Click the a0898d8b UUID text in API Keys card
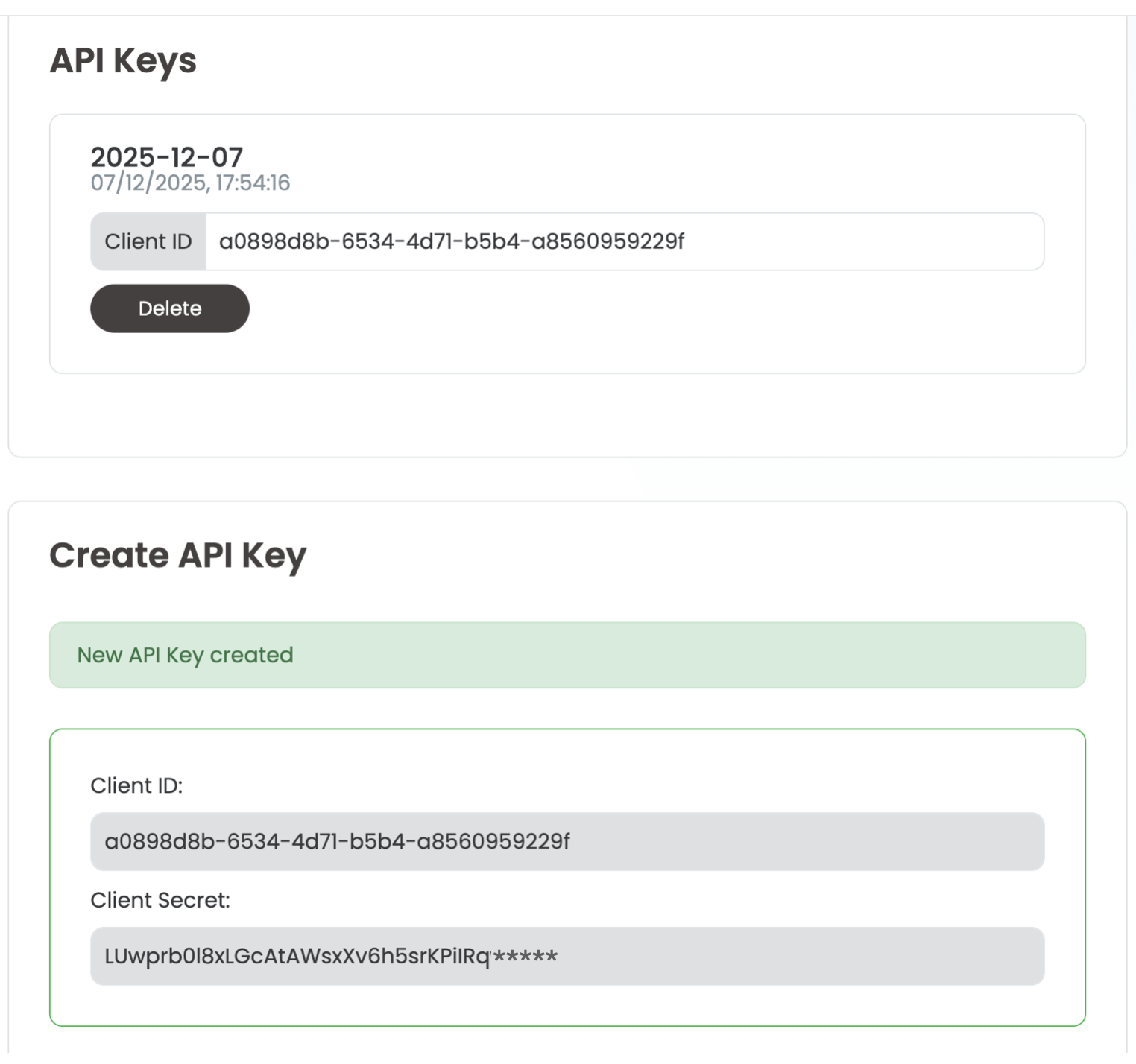This screenshot has height=1064, width=1136. [451, 241]
